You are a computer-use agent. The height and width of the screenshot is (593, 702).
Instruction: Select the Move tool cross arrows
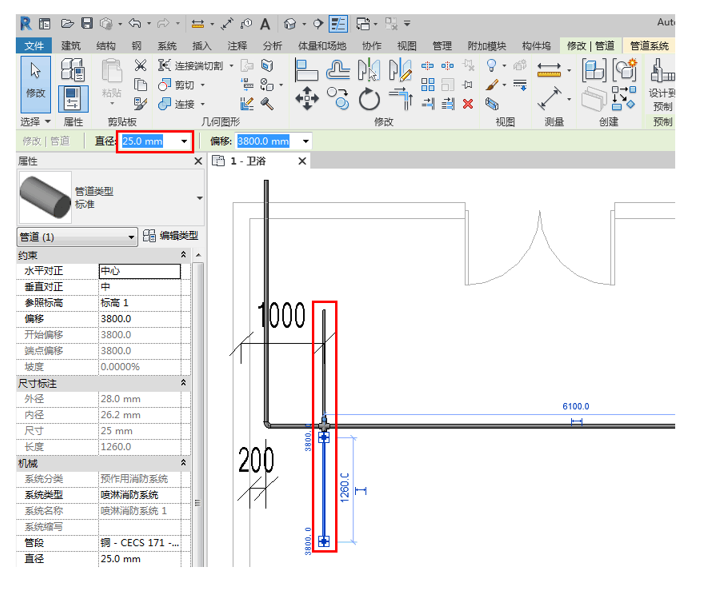point(307,98)
